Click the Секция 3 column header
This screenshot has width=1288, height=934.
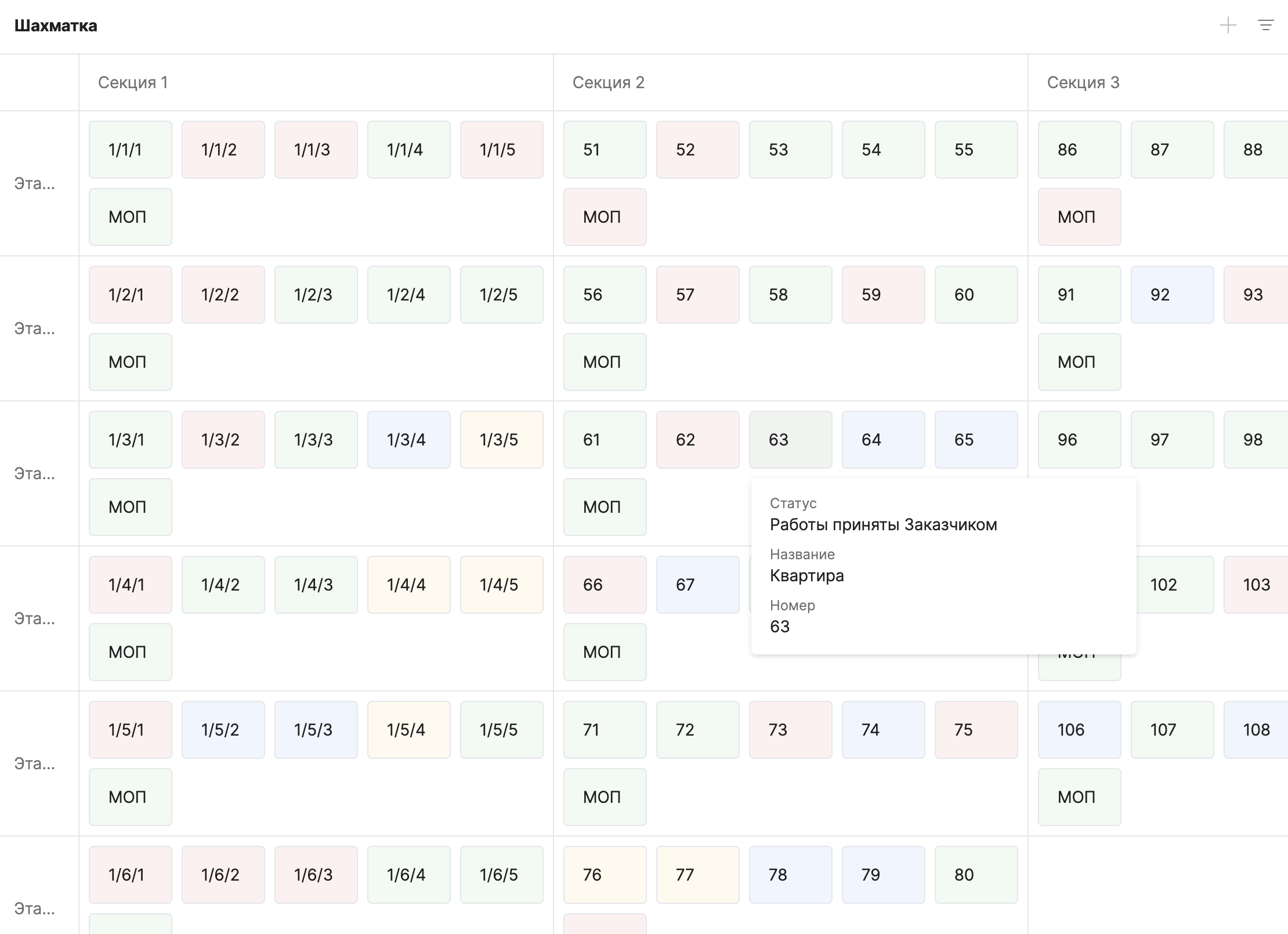pyautogui.click(x=1083, y=82)
